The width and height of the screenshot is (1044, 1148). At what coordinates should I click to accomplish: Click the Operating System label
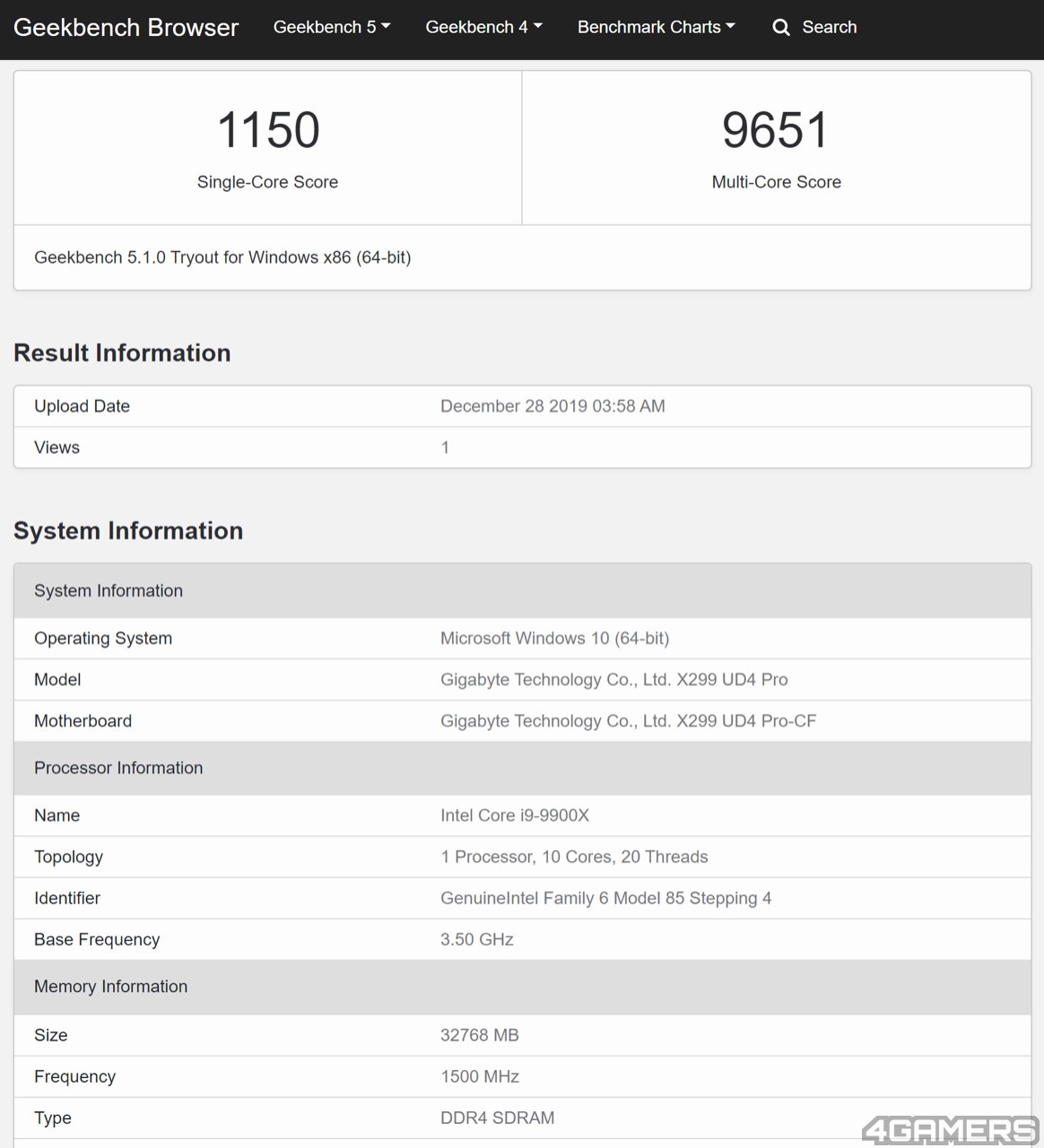pyautogui.click(x=103, y=639)
